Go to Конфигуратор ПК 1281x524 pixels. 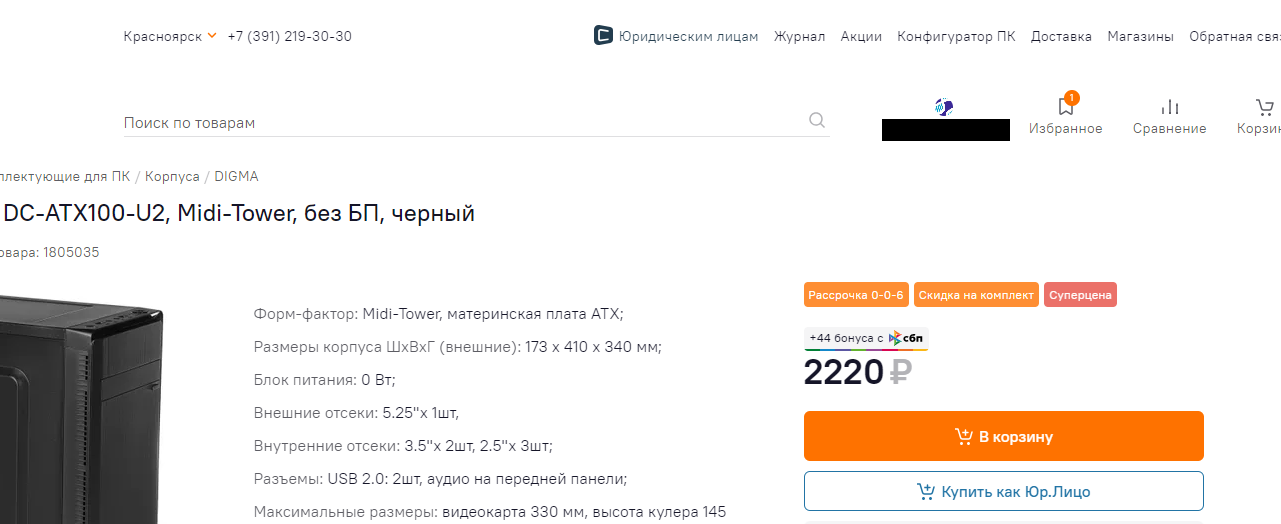956,36
